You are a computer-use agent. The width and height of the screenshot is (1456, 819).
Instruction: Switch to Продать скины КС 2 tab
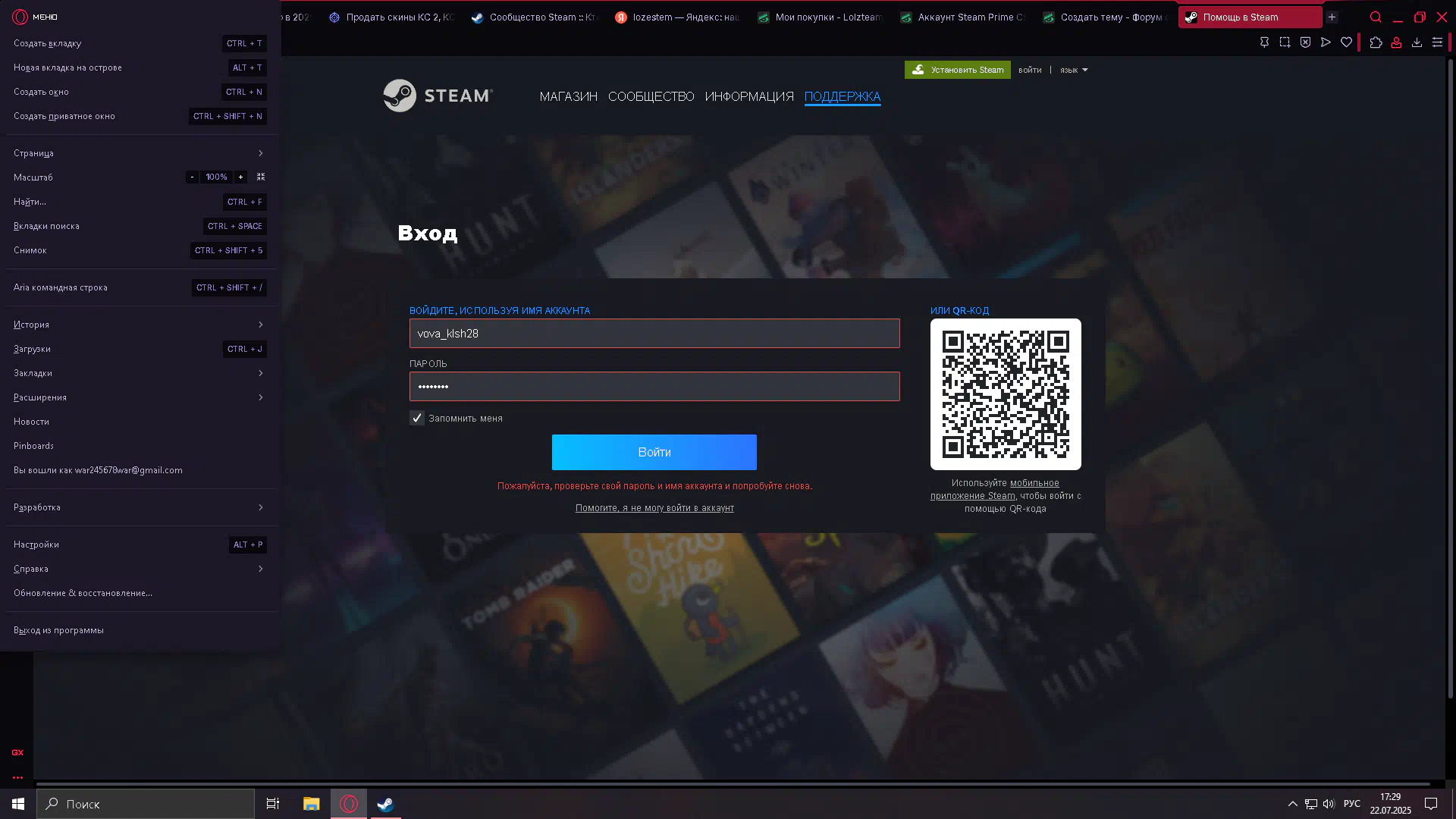[391, 17]
